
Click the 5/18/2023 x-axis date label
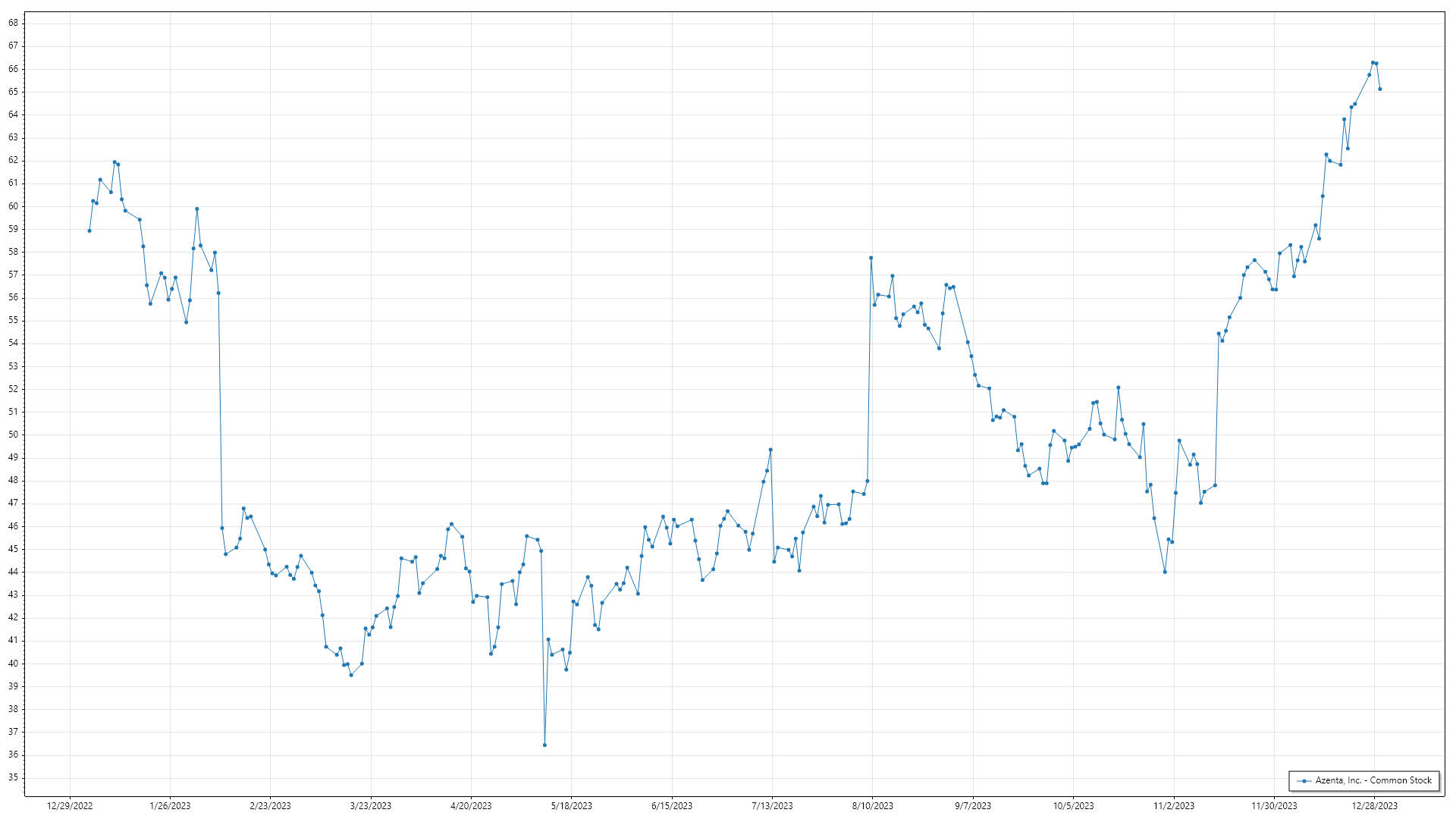(x=571, y=805)
